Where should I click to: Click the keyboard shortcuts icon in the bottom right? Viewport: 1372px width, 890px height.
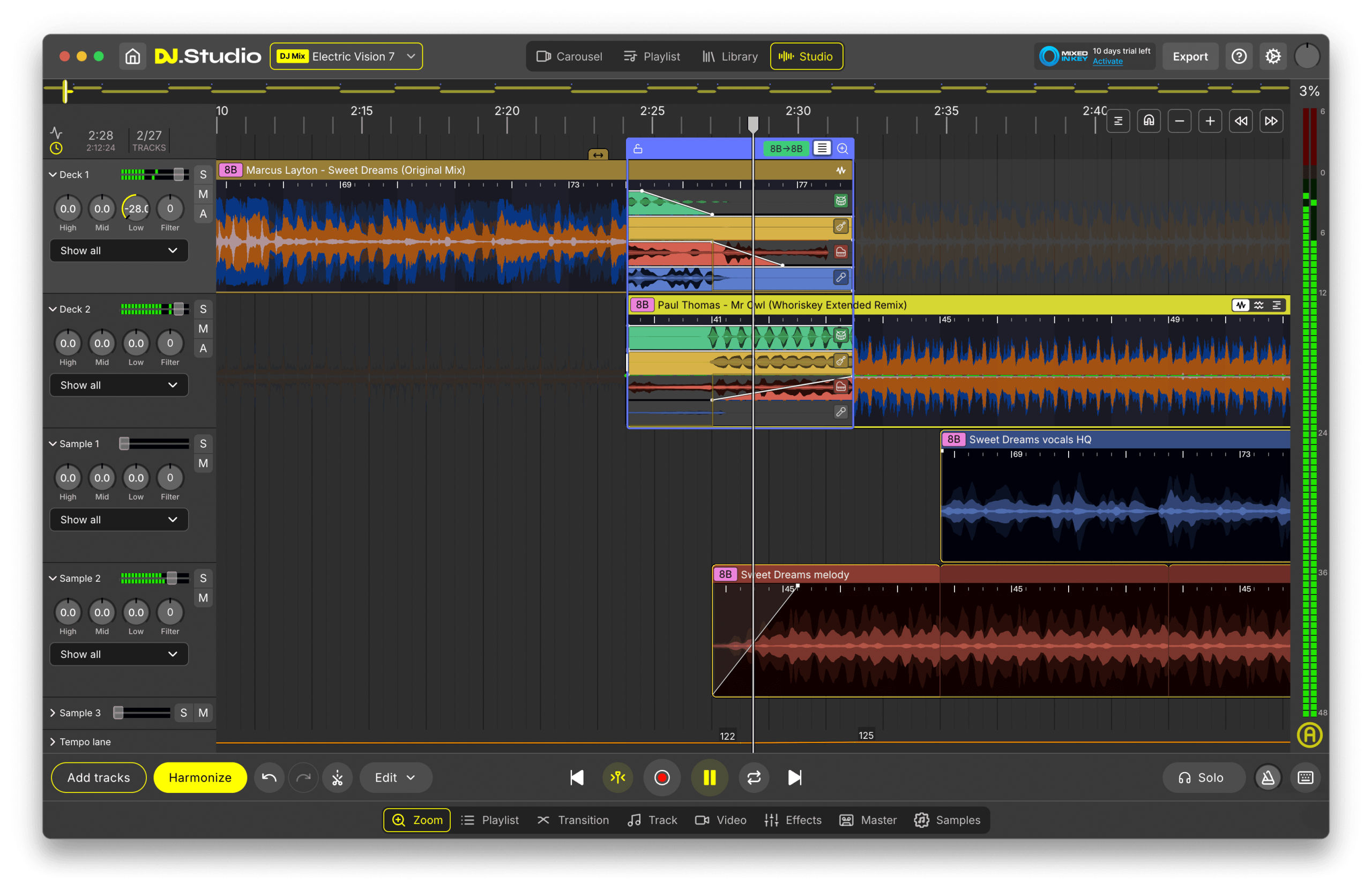pos(1305,777)
